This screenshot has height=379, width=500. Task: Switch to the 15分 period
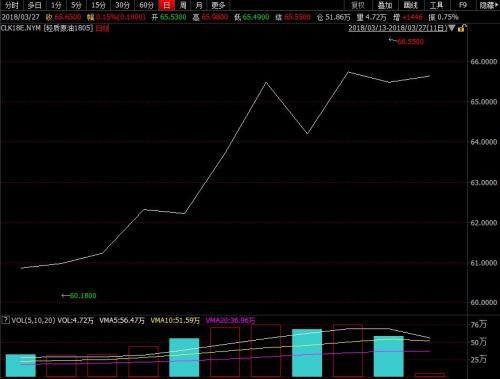tap(98, 5)
